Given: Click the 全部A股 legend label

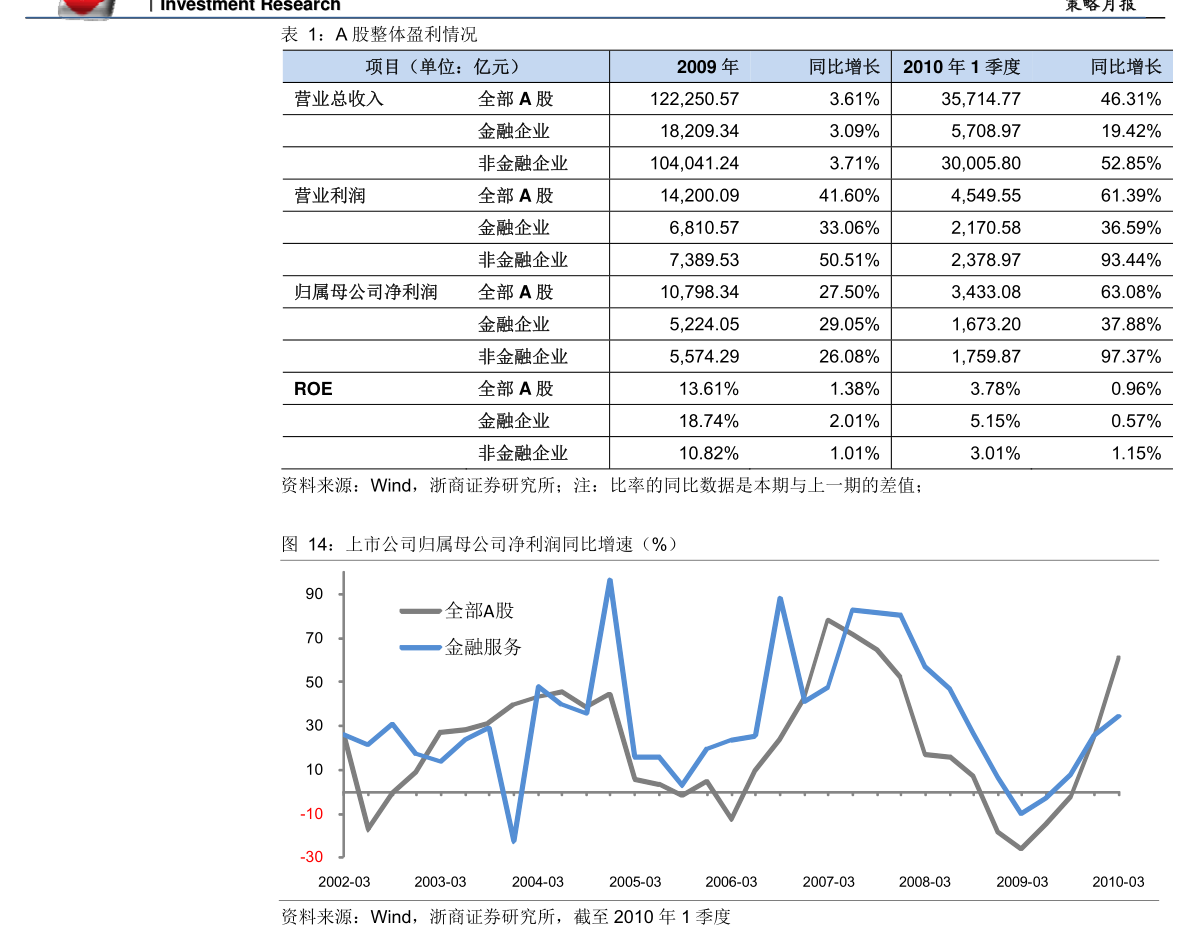Looking at the screenshot, I should (x=479, y=611).
